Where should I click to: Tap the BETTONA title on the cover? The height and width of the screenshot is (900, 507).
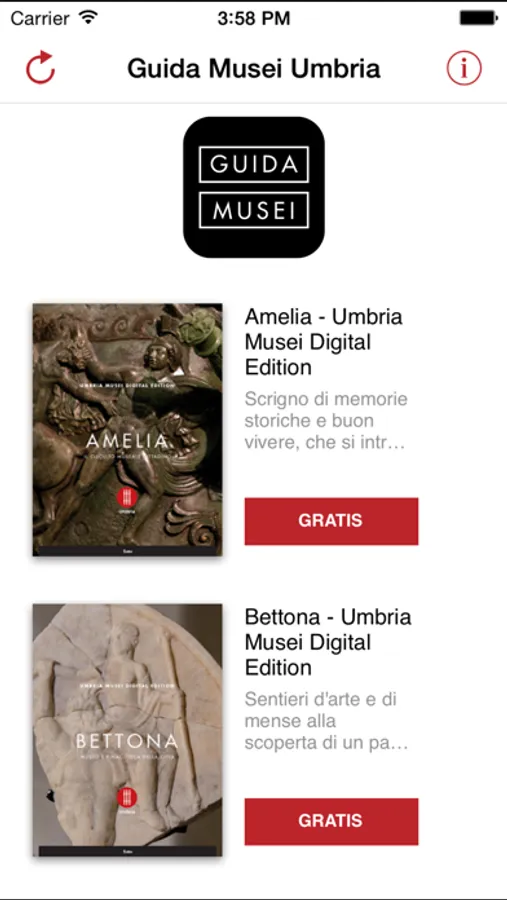pos(127,742)
